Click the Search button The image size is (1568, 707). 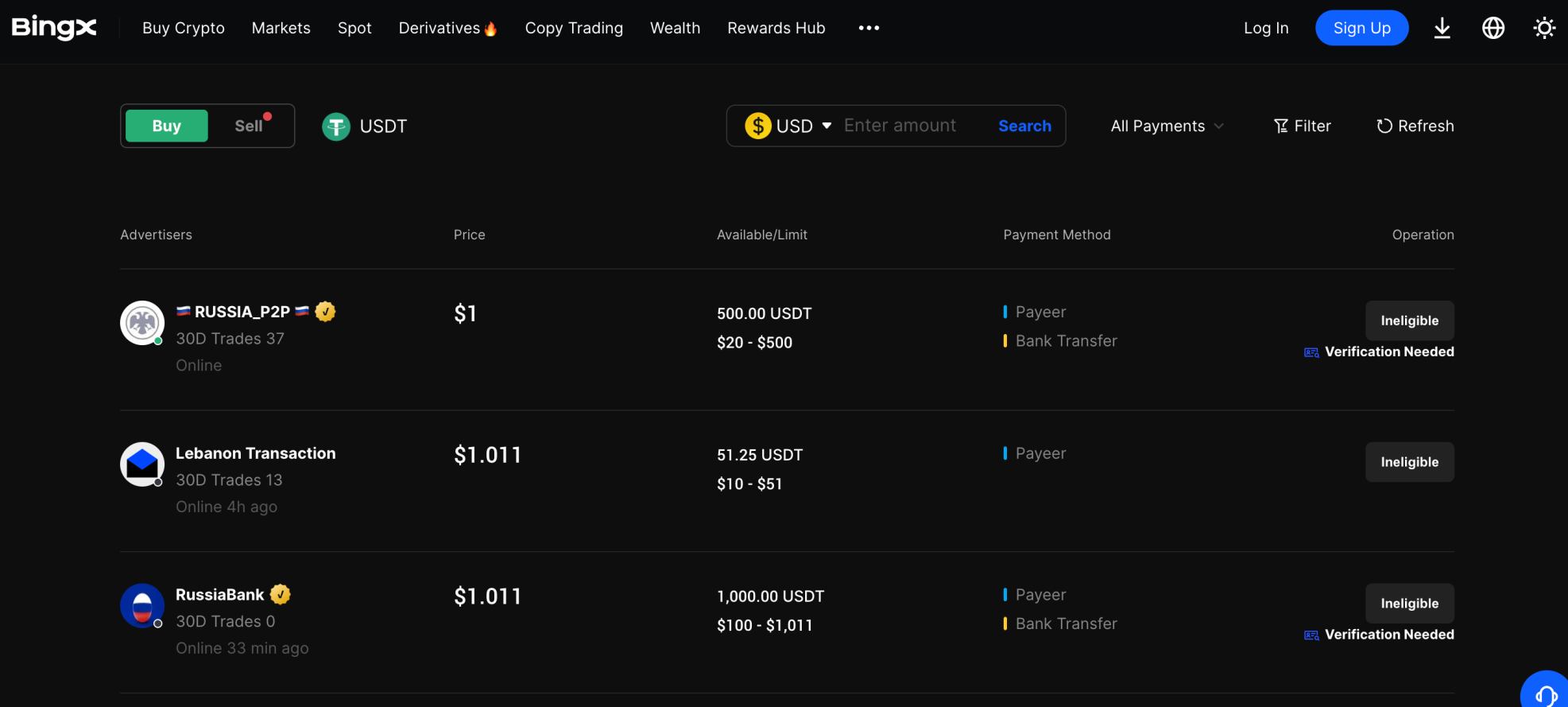pos(1024,126)
